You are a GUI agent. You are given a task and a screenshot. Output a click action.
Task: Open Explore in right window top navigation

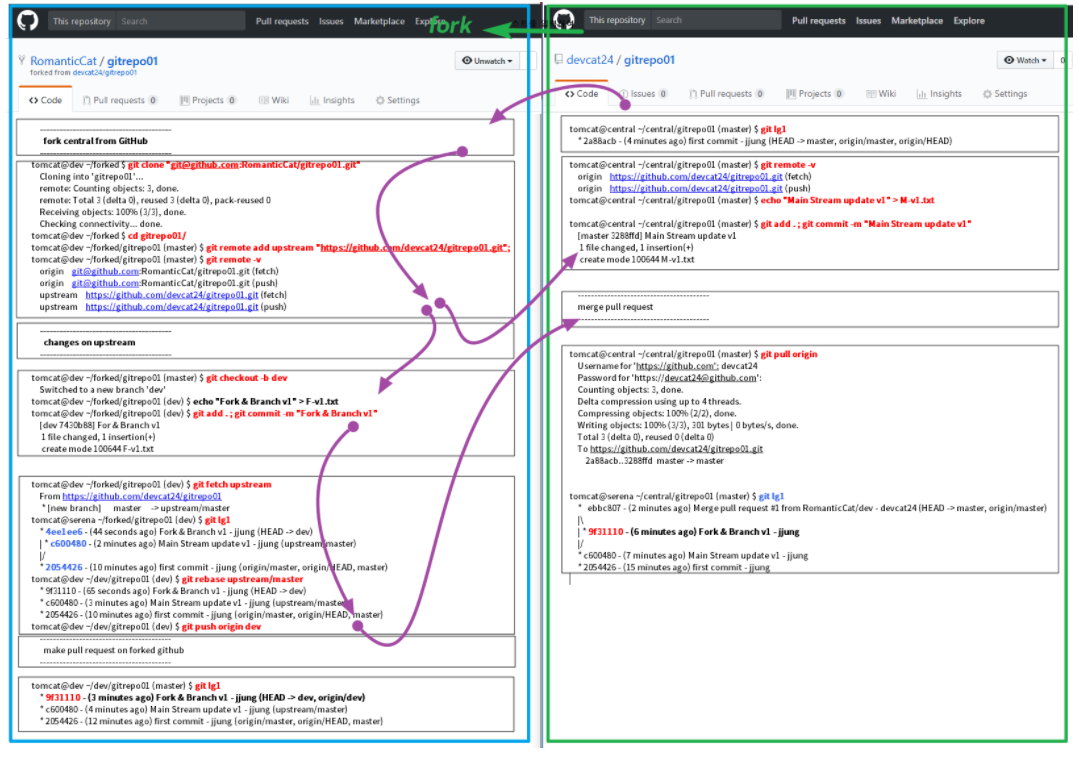coord(969,21)
